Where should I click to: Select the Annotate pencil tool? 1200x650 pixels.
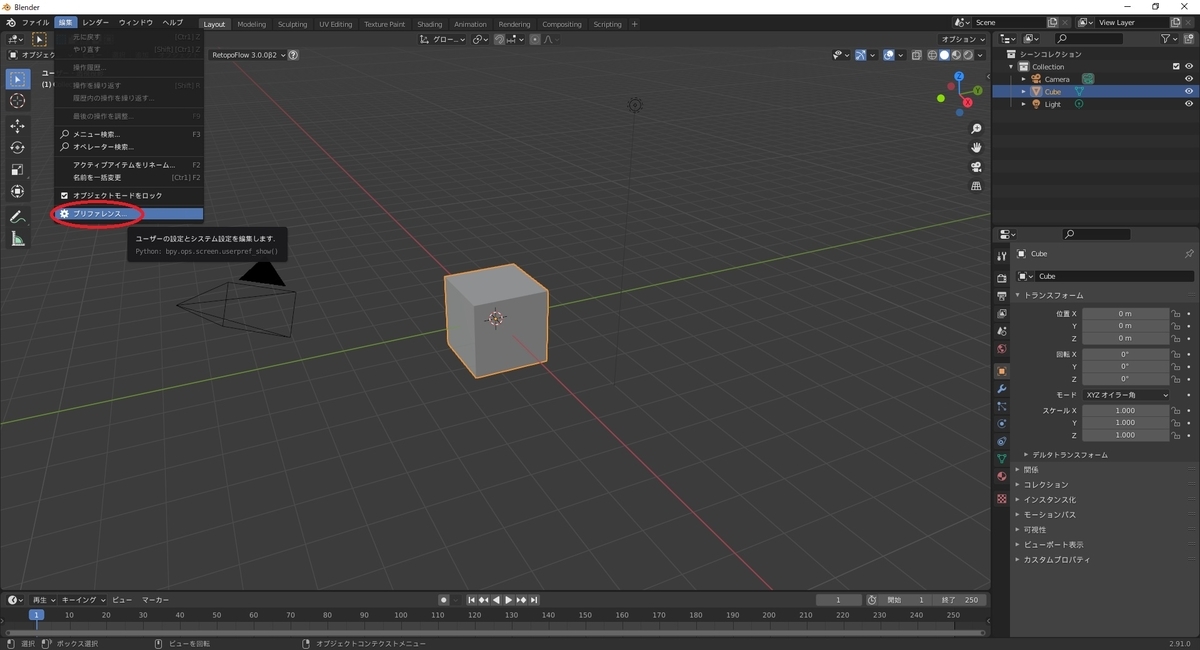coord(18,217)
